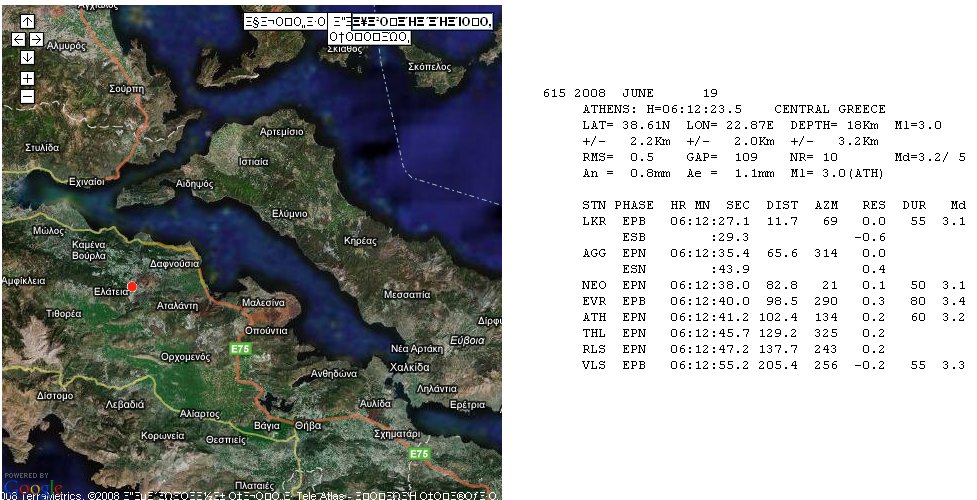Click station code LKR in the table
This screenshot has width=977, height=500.
point(594,221)
